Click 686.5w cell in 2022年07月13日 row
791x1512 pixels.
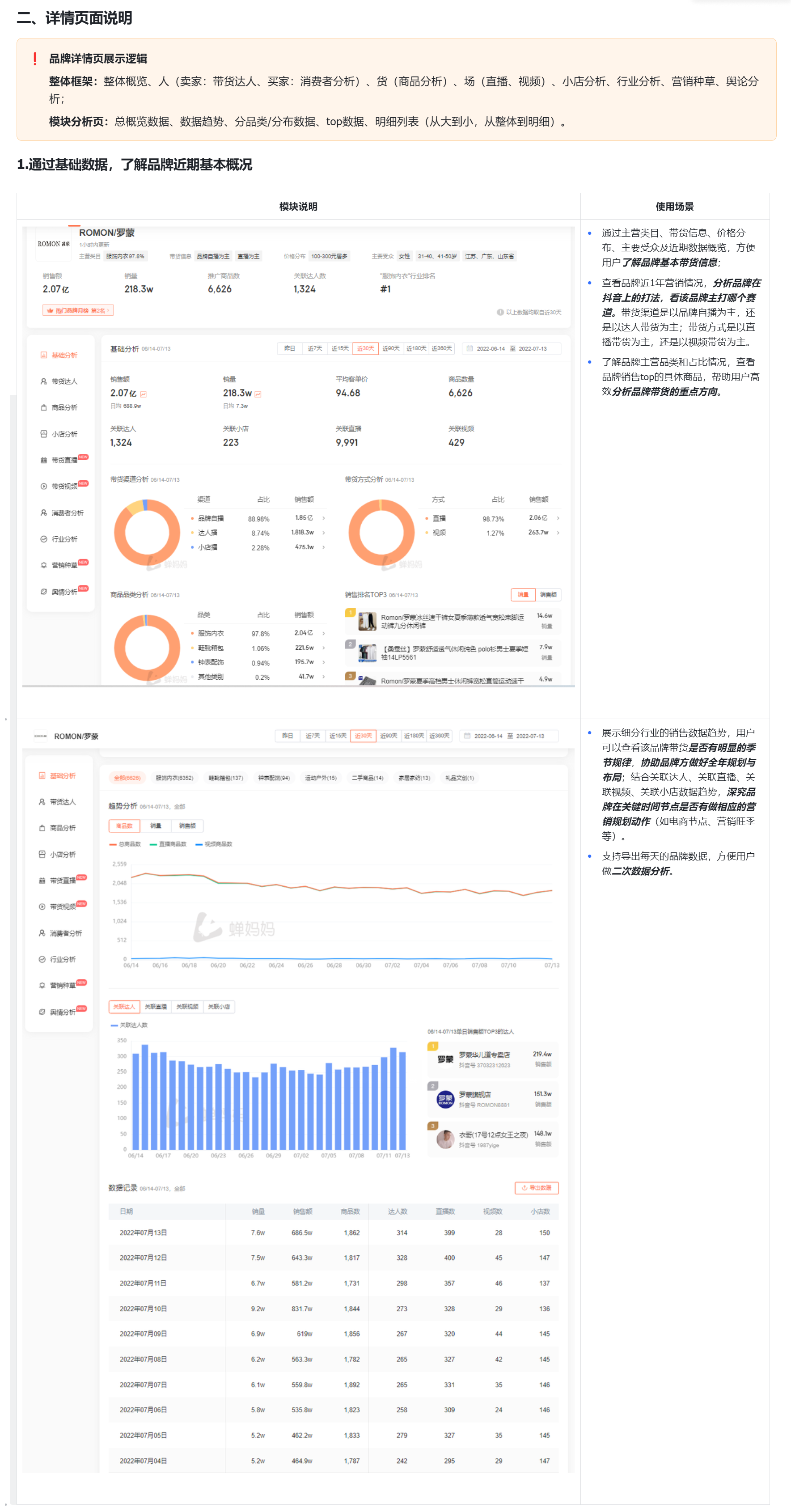pos(302,1232)
